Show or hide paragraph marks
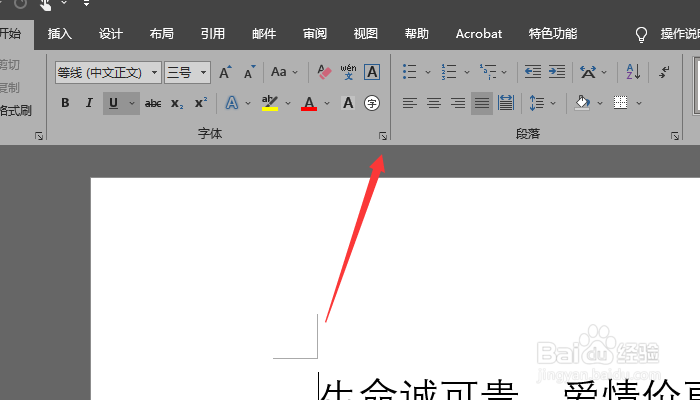Image resolution: width=700 pixels, height=400 pixels. [x=665, y=72]
